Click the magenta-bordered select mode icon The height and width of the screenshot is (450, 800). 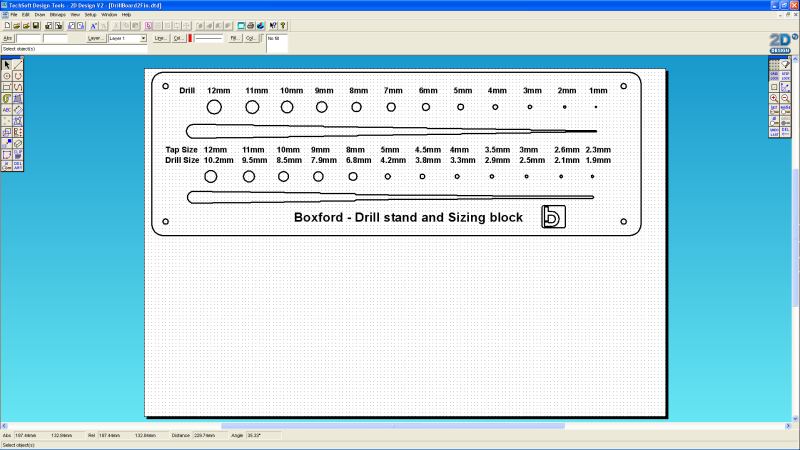148,26
